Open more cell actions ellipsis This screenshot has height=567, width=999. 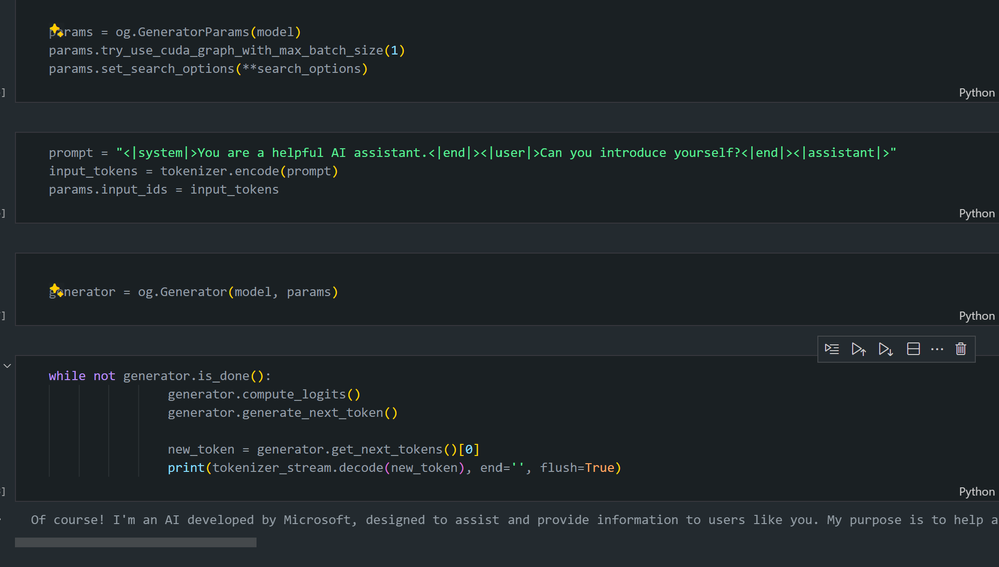[937, 349]
